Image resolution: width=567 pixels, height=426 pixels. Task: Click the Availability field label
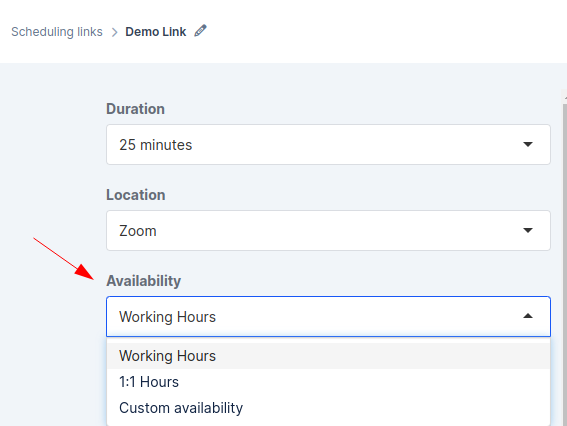click(x=144, y=281)
